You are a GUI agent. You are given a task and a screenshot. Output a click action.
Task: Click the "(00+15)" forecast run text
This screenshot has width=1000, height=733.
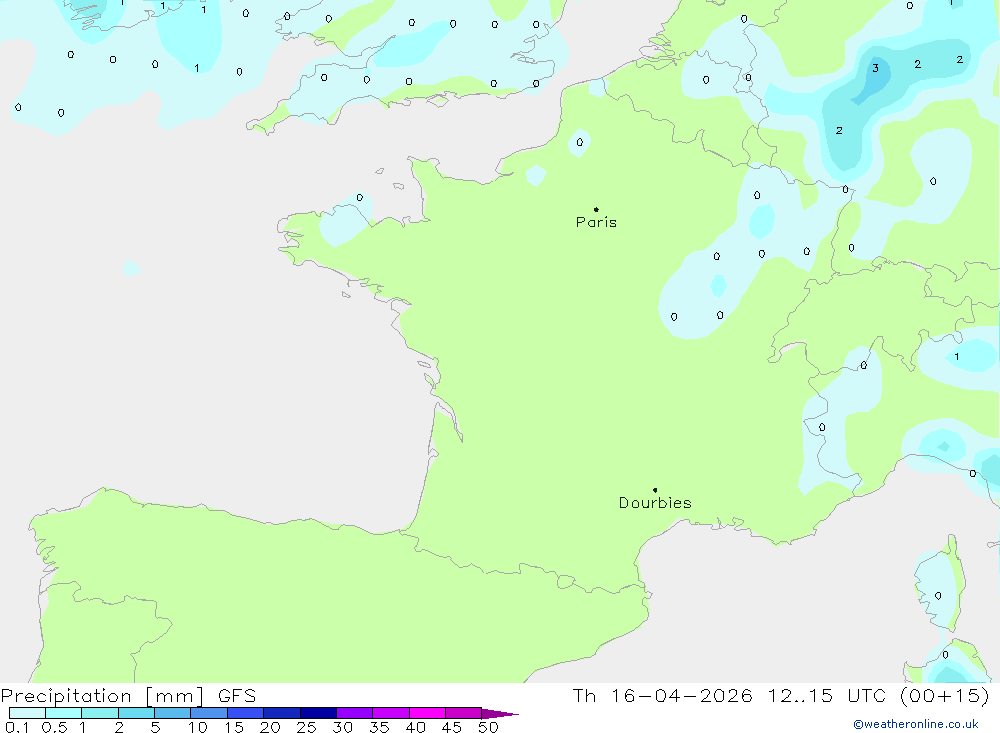[x=945, y=695]
